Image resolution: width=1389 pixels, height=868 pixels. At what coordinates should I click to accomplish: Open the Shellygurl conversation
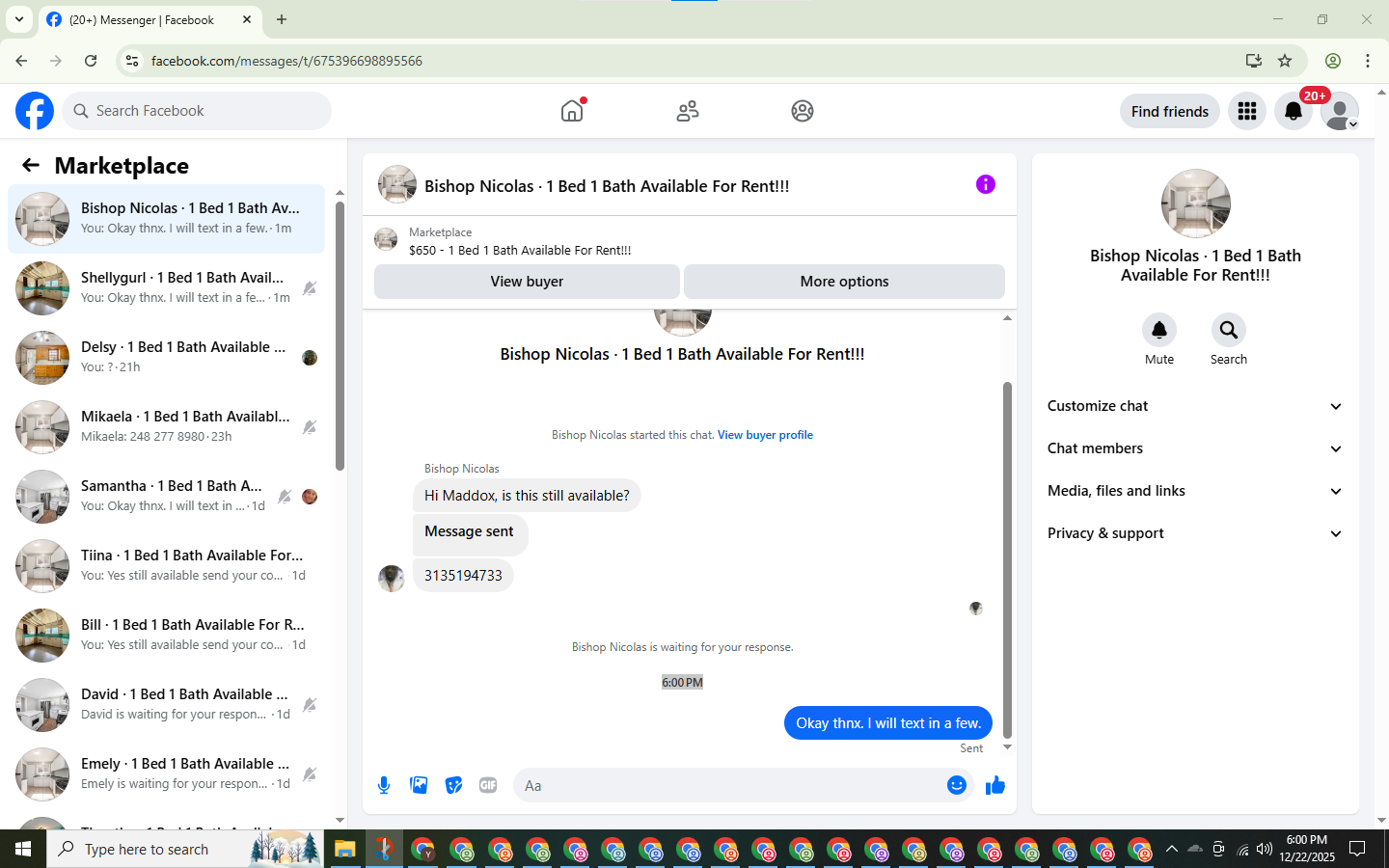click(x=166, y=288)
